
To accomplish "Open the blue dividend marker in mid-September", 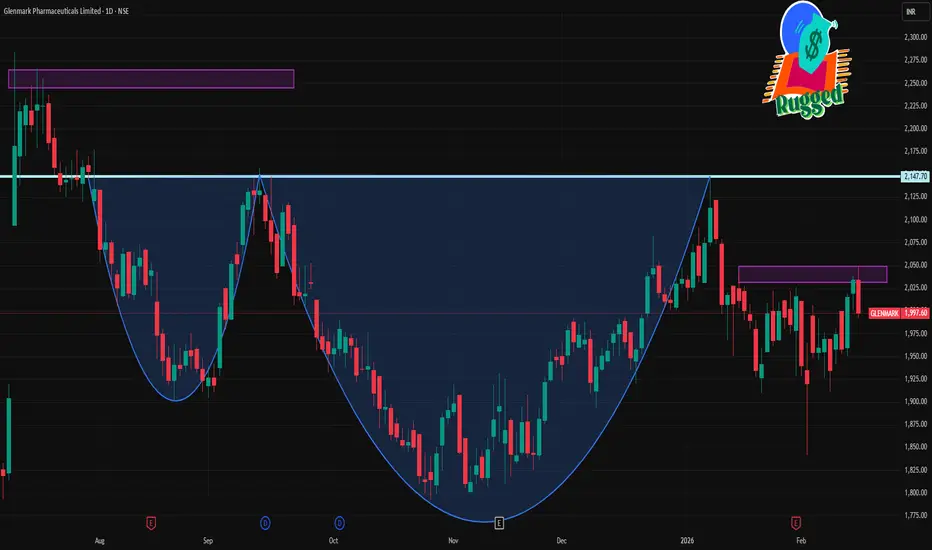I will coord(265,523).
